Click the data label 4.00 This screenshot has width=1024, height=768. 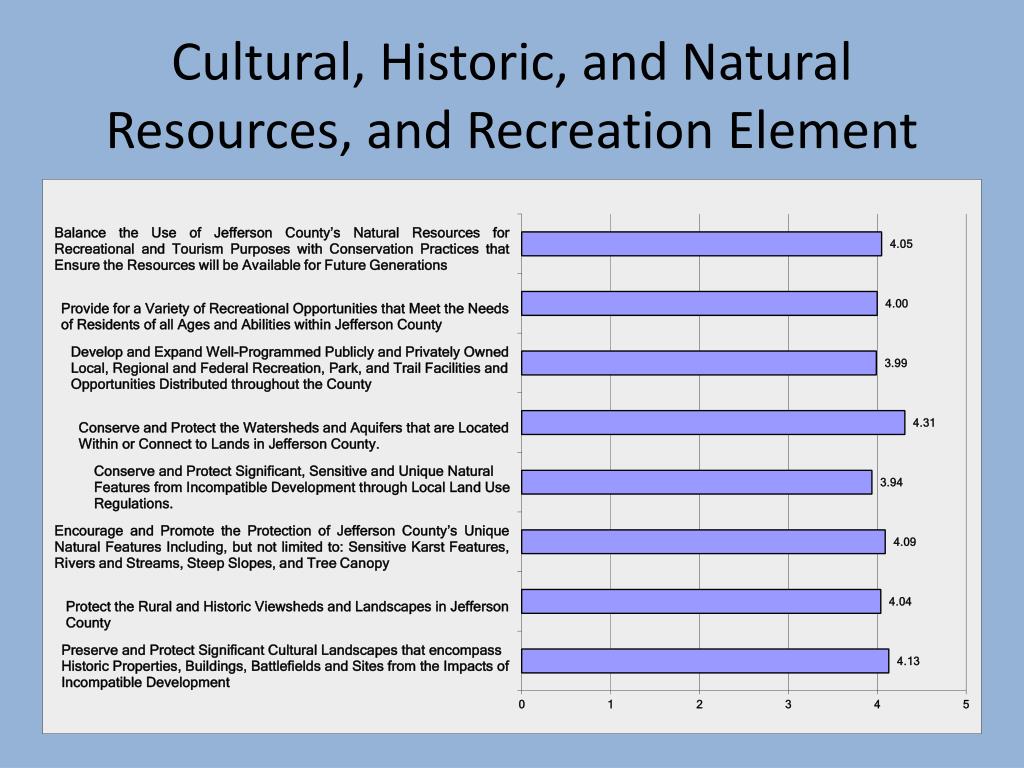coord(897,304)
